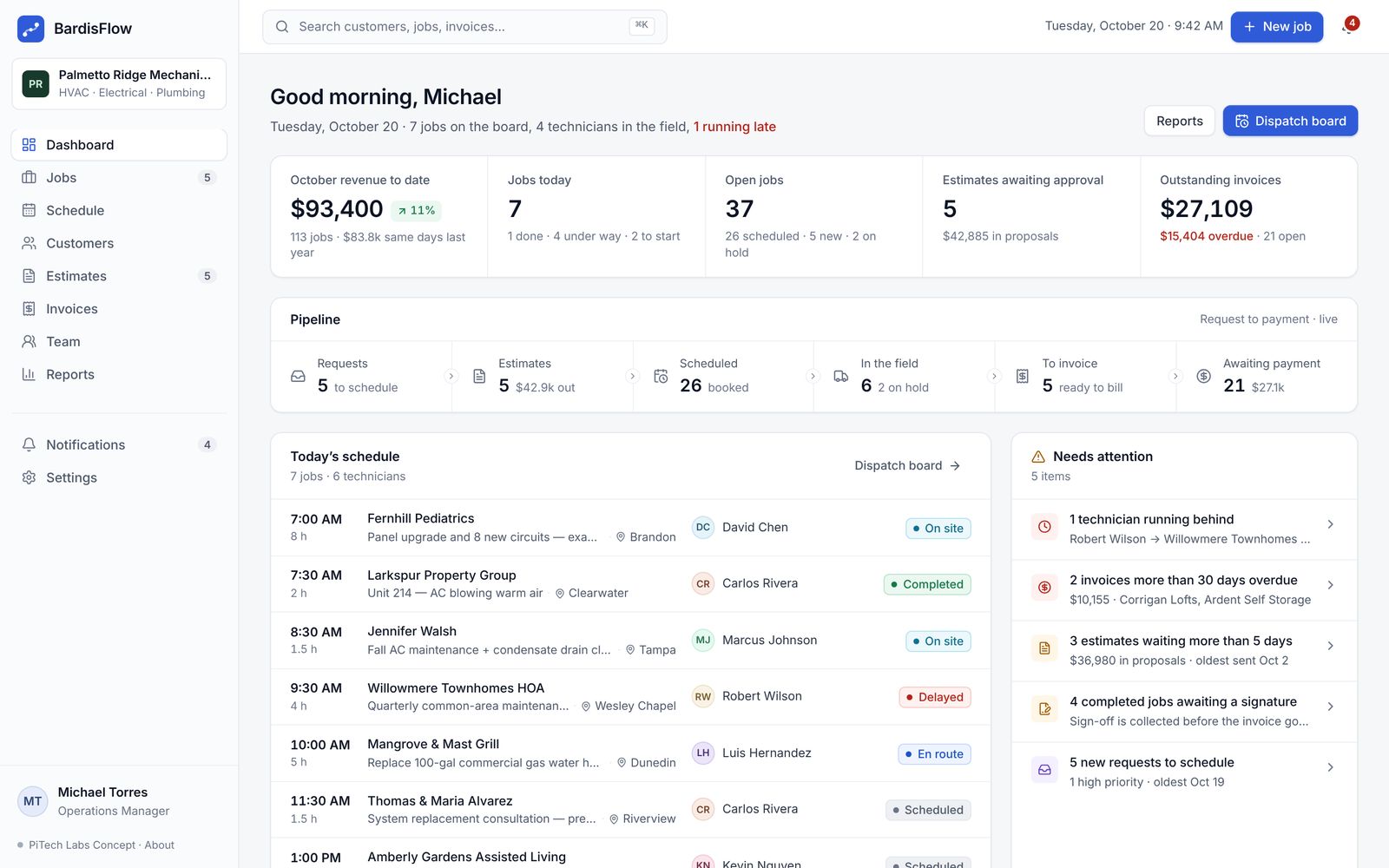Click the BardisFlow logo icon

click(31, 29)
